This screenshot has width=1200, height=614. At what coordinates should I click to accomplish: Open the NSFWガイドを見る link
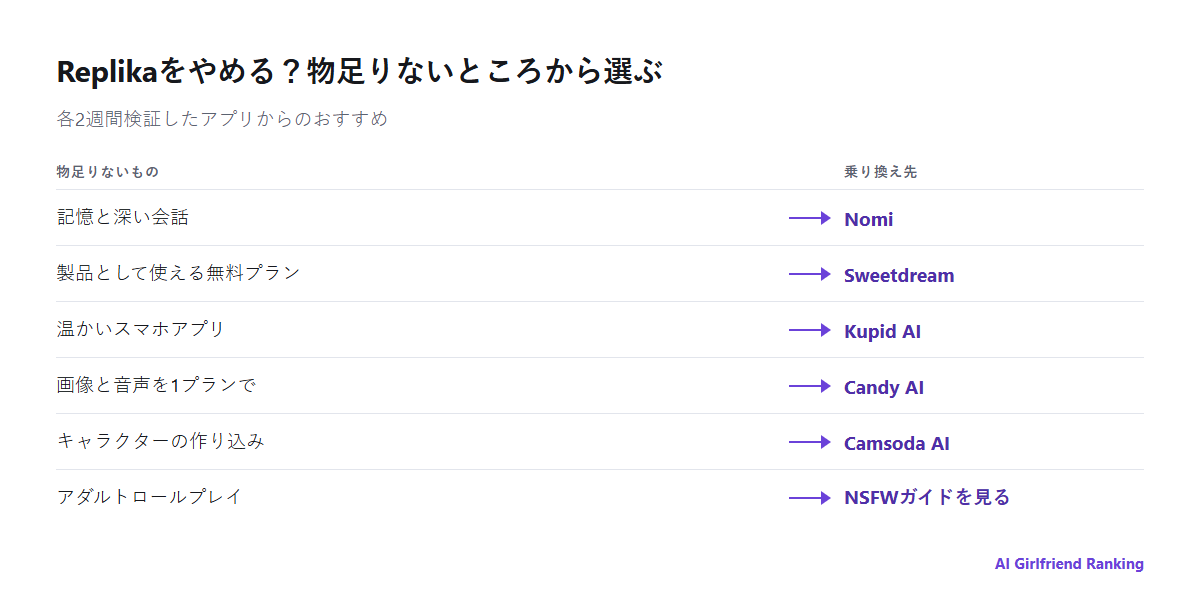pyautogui.click(x=927, y=497)
